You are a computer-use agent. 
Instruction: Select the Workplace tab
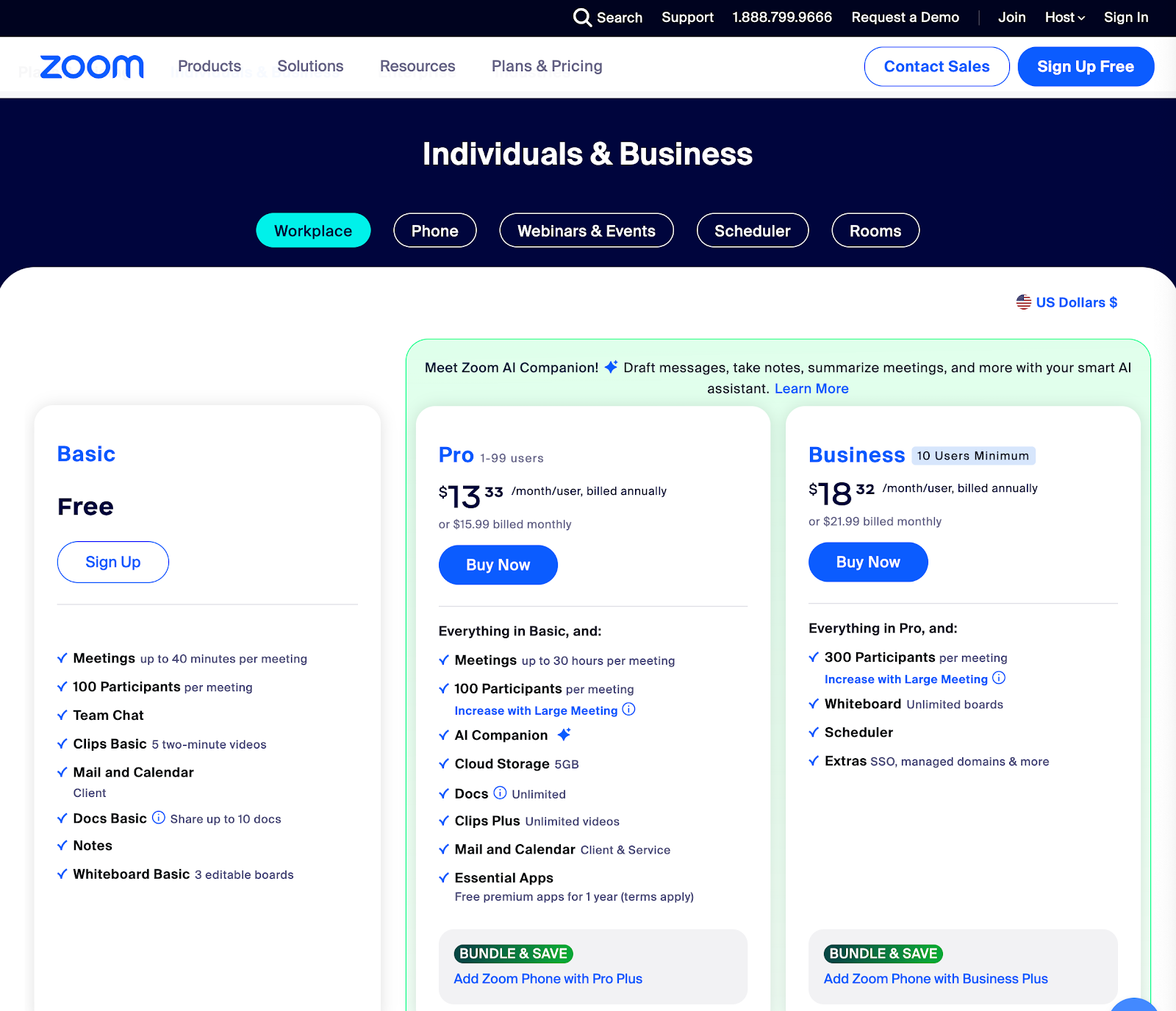[313, 230]
